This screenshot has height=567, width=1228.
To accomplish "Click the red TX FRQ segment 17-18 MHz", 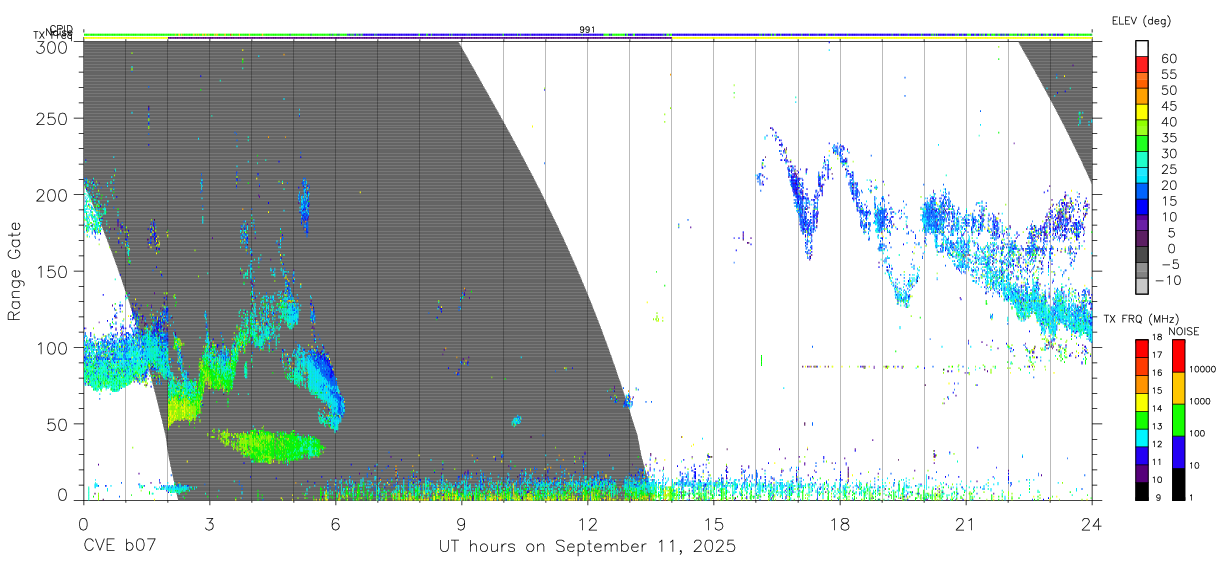I will coord(1142,347).
